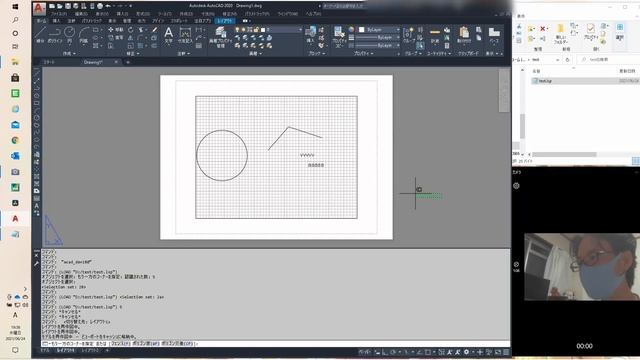
Task: Click the Paste (貼り付け) clipboard icon
Action: click(464, 35)
